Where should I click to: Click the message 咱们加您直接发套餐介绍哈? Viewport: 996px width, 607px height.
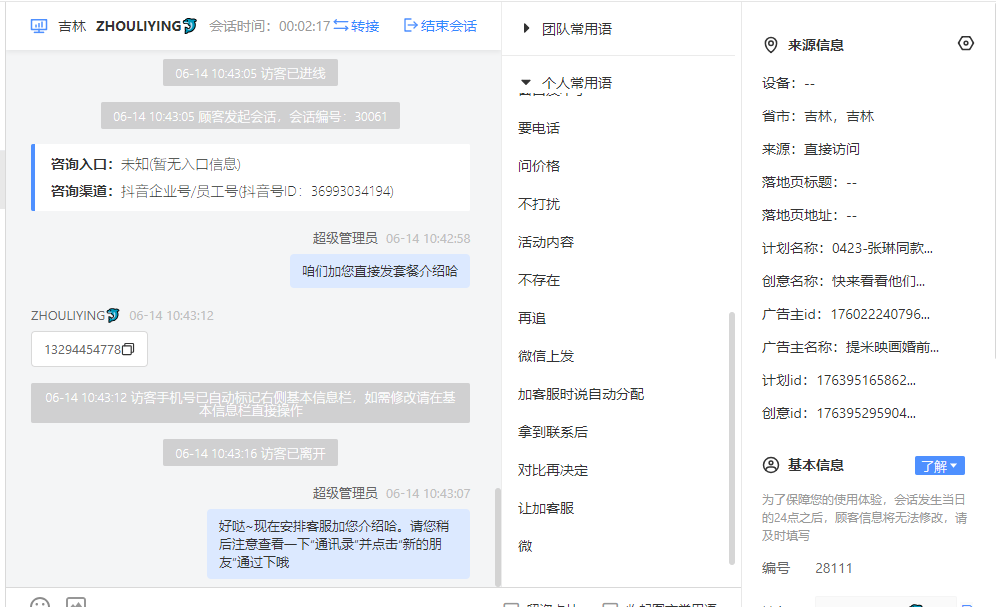pyautogui.click(x=380, y=271)
